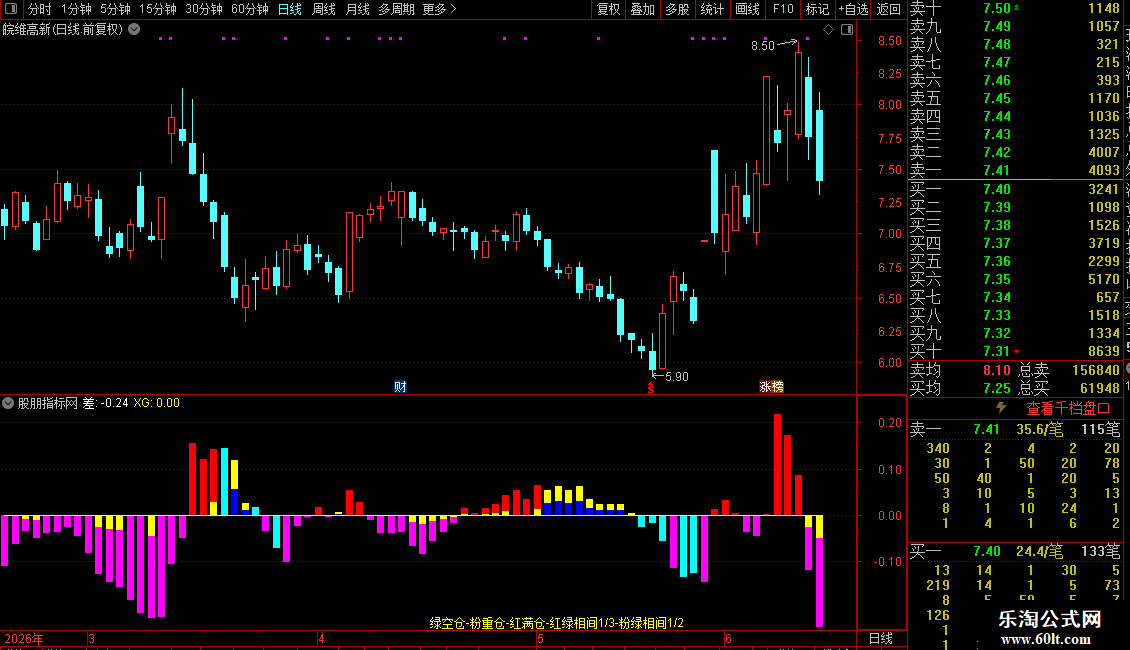Open dropdown next to 皖维高新 chart title
Screen dimensions: 1130x650
tap(134, 30)
